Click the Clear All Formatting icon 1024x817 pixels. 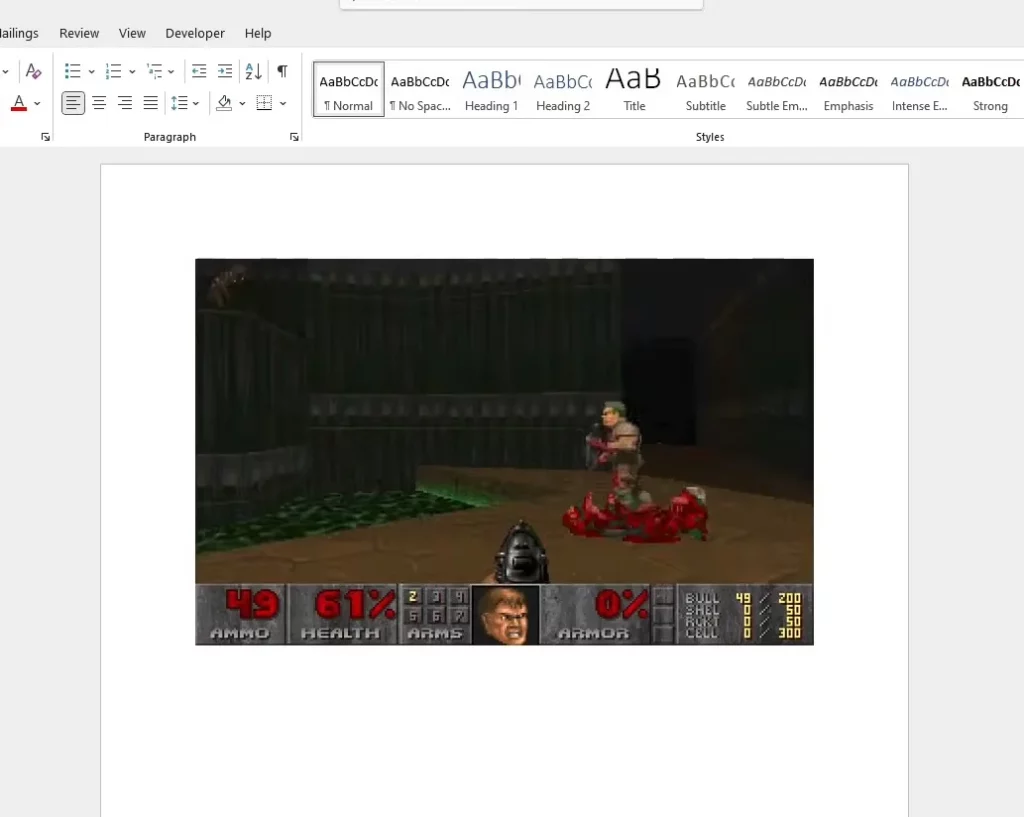pyautogui.click(x=33, y=71)
